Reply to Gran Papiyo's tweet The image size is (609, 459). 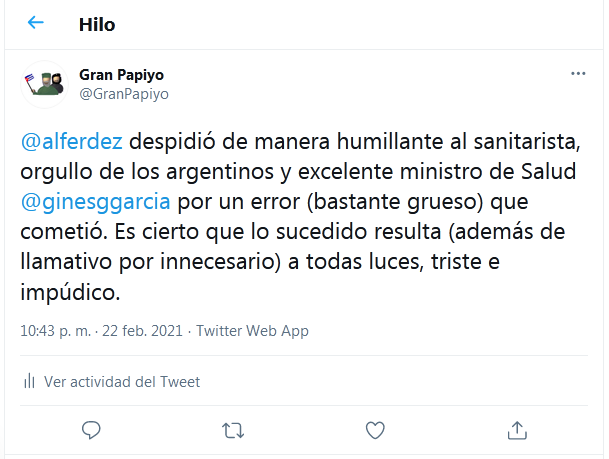click(x=91, y=430)
